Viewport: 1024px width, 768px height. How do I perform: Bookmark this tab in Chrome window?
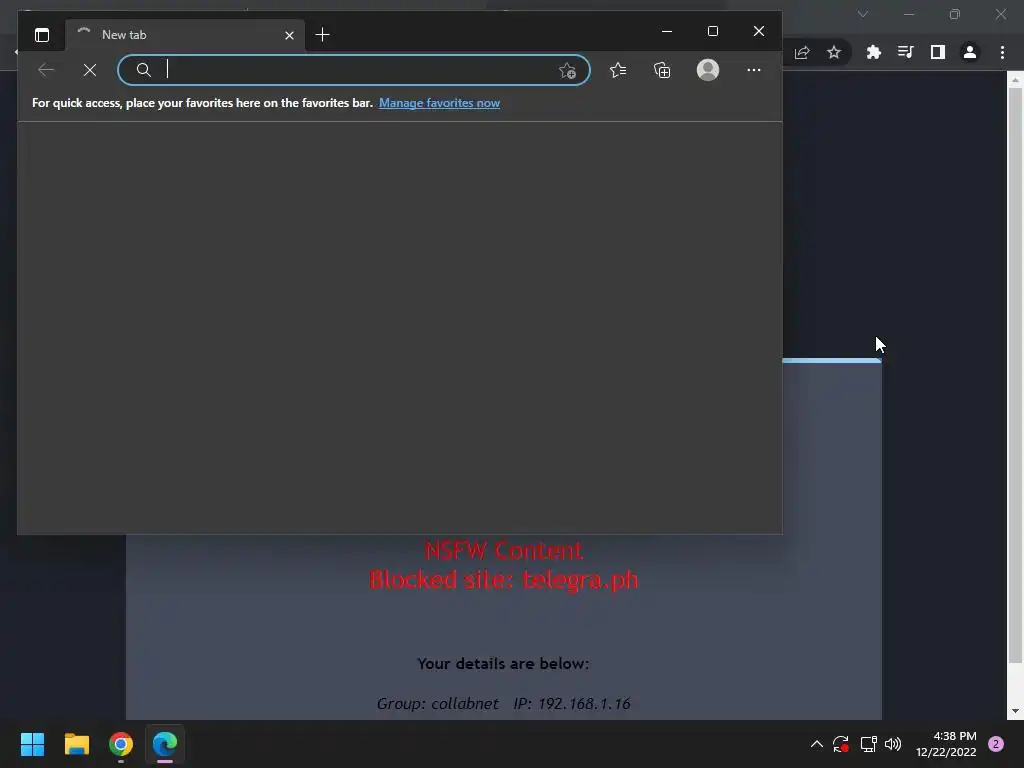pos(834,52)
